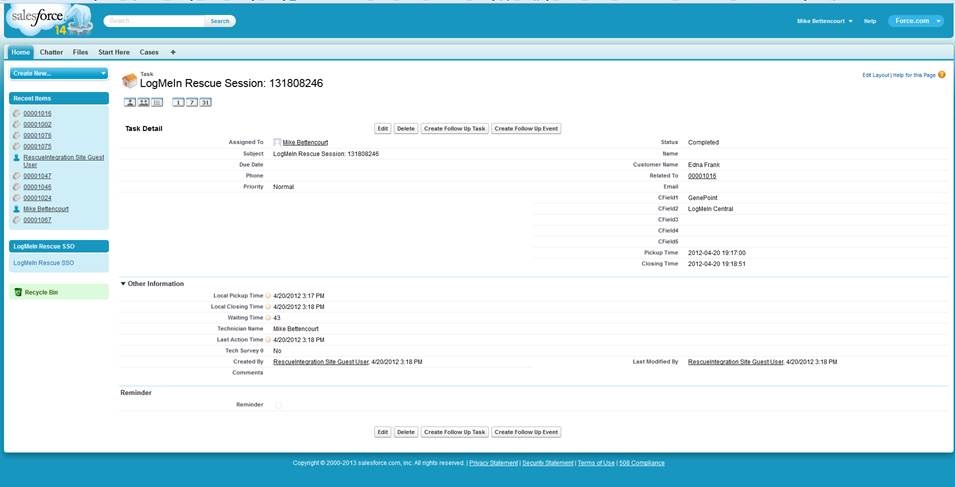Open the Chatter tab
The image size is (955, 487).
click(x=51, y=52)
